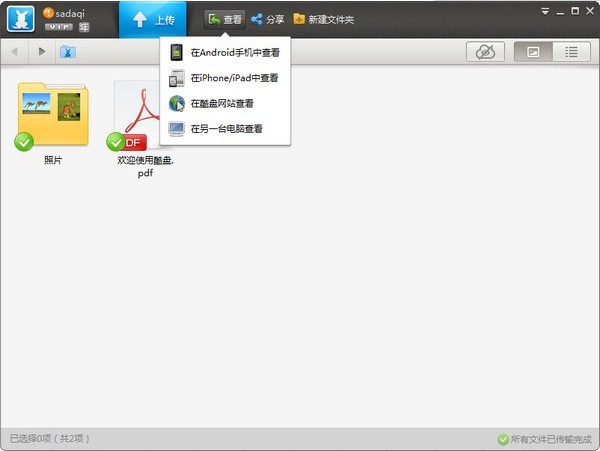Choose 在另一台电脑查看 from the menu
The width and height of the screenshot is (600, 451).
pyautogui.click(x=225, y=128)
